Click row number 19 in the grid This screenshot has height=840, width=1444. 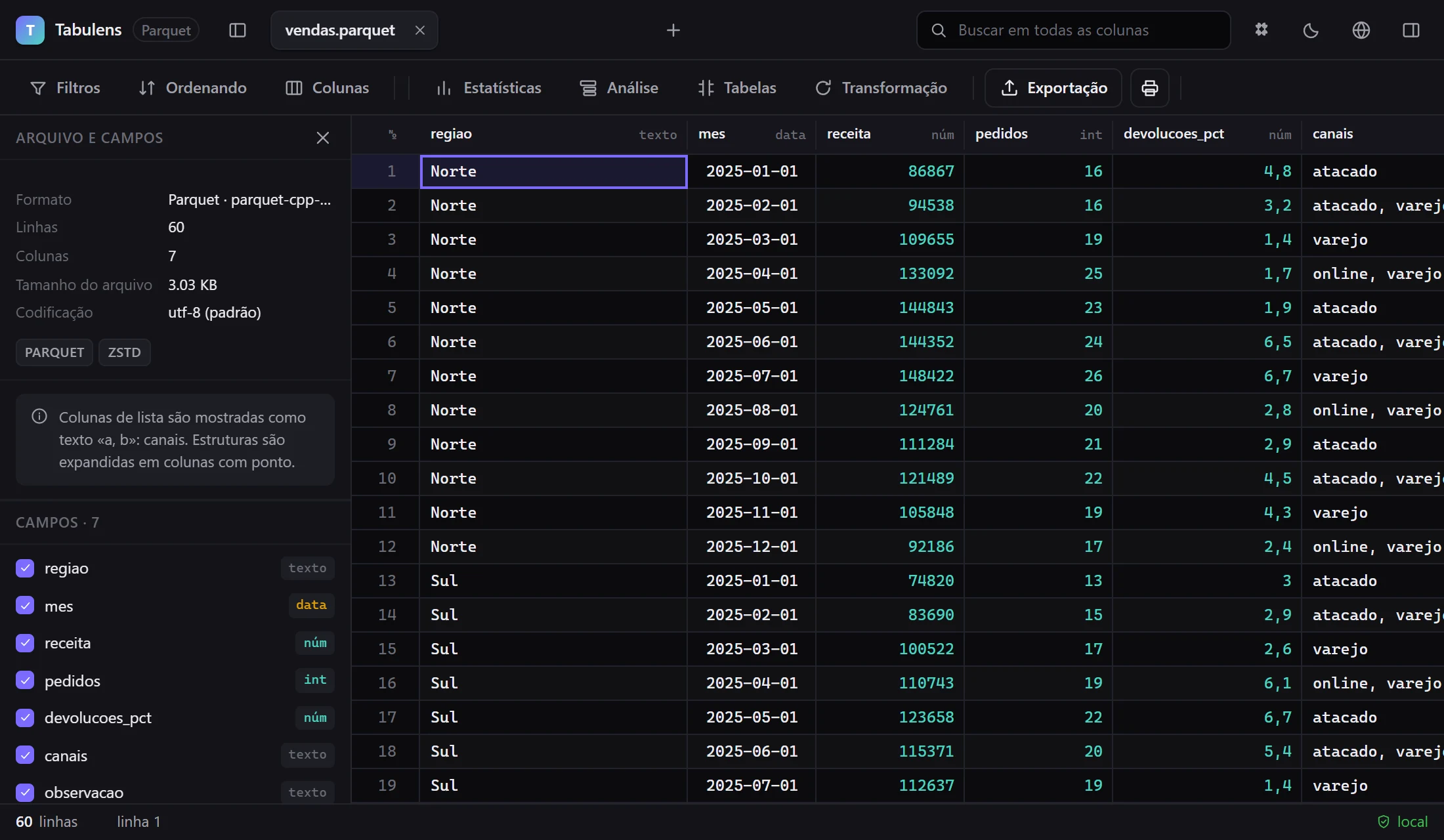coord(386,786)
